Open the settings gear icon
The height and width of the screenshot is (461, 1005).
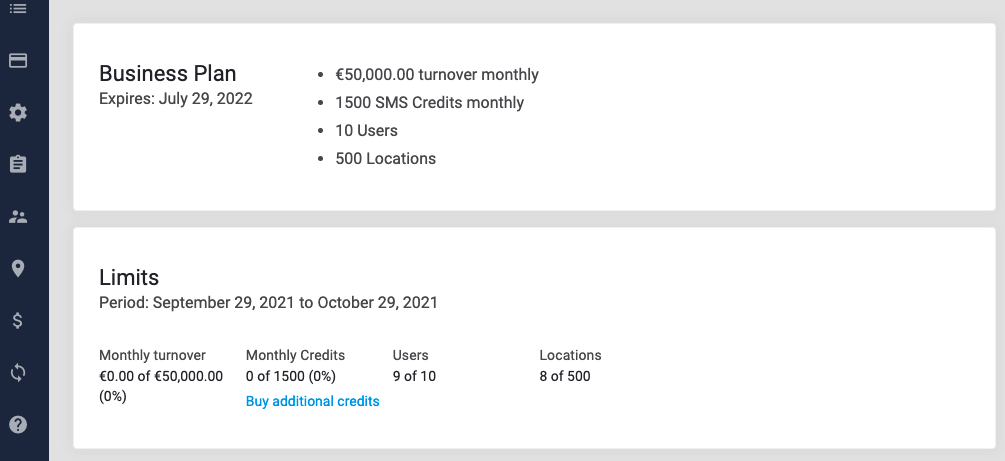coord(18,113)
